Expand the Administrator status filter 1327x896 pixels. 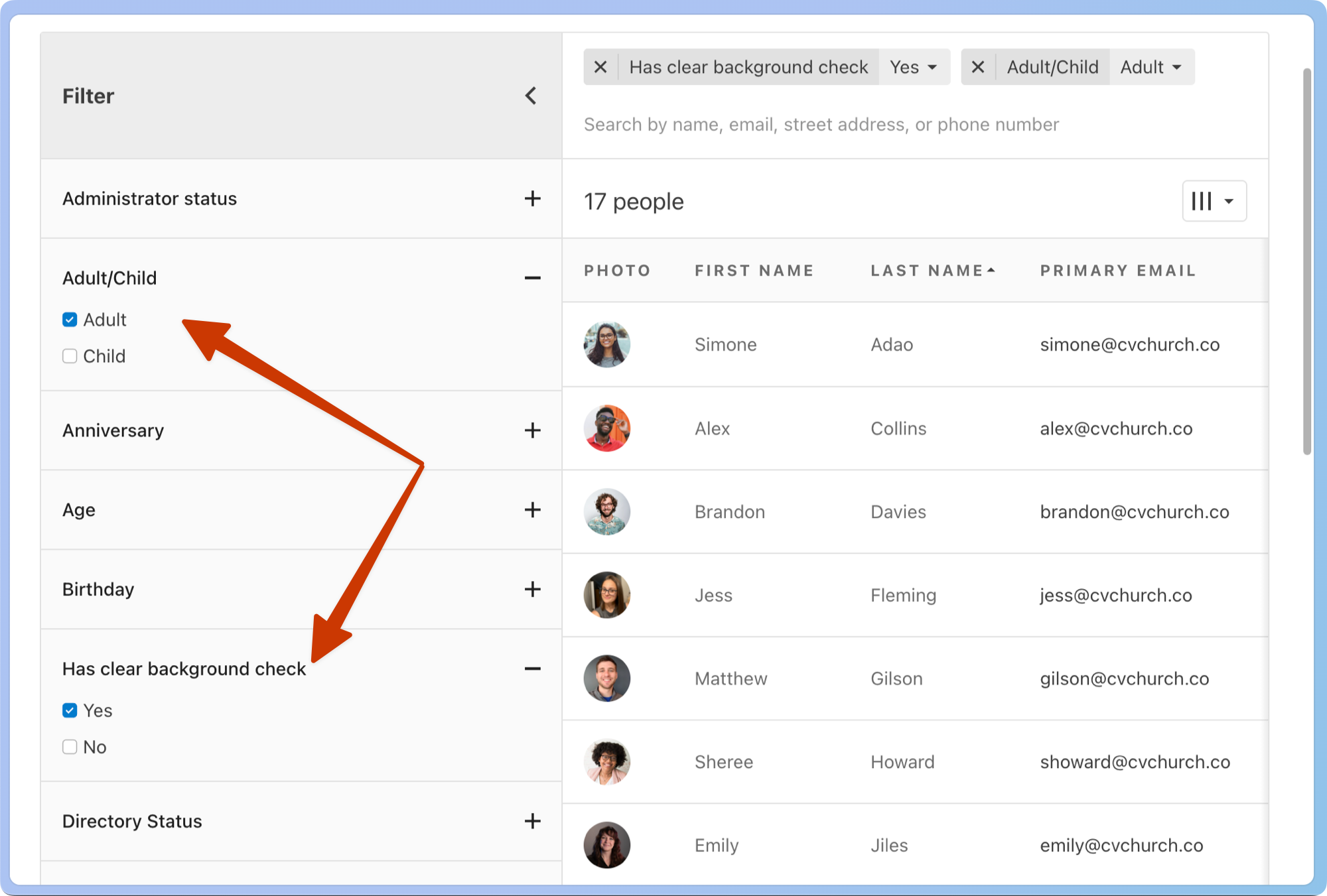point(532,198)
